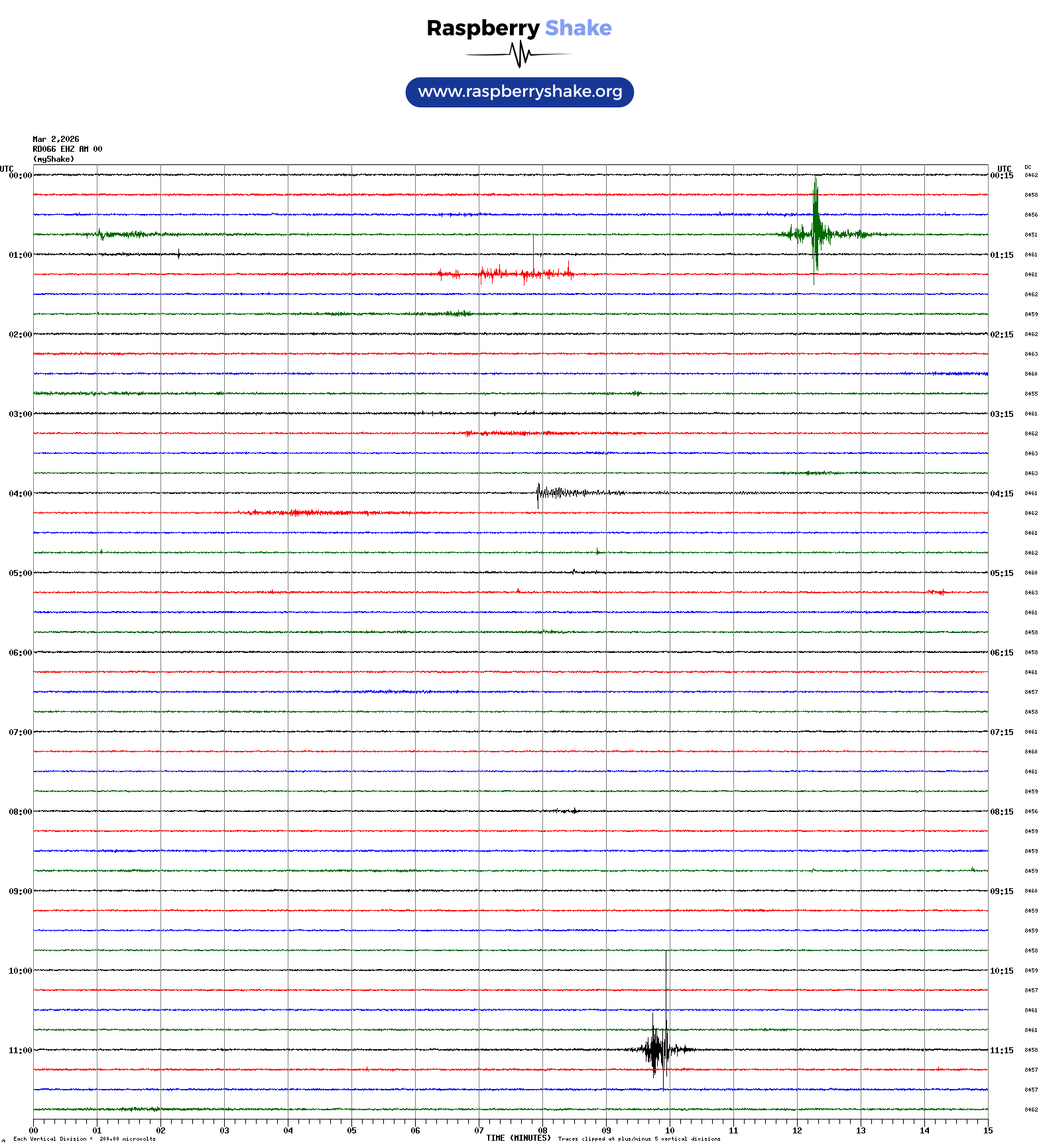Click the 'Traces clipped' footnote text

[639, 1139]
